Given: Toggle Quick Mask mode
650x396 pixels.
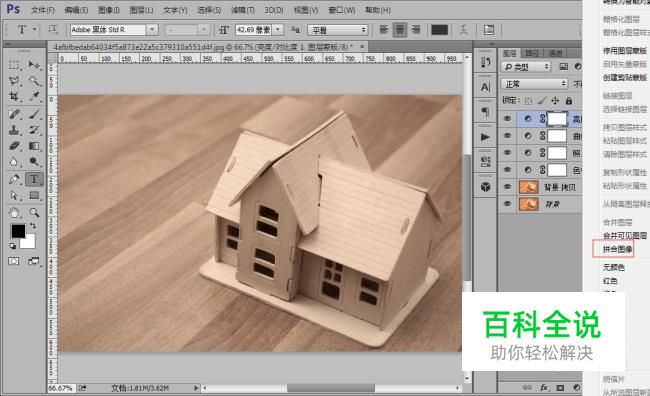Looking at the screenshot, I should 14,261.
